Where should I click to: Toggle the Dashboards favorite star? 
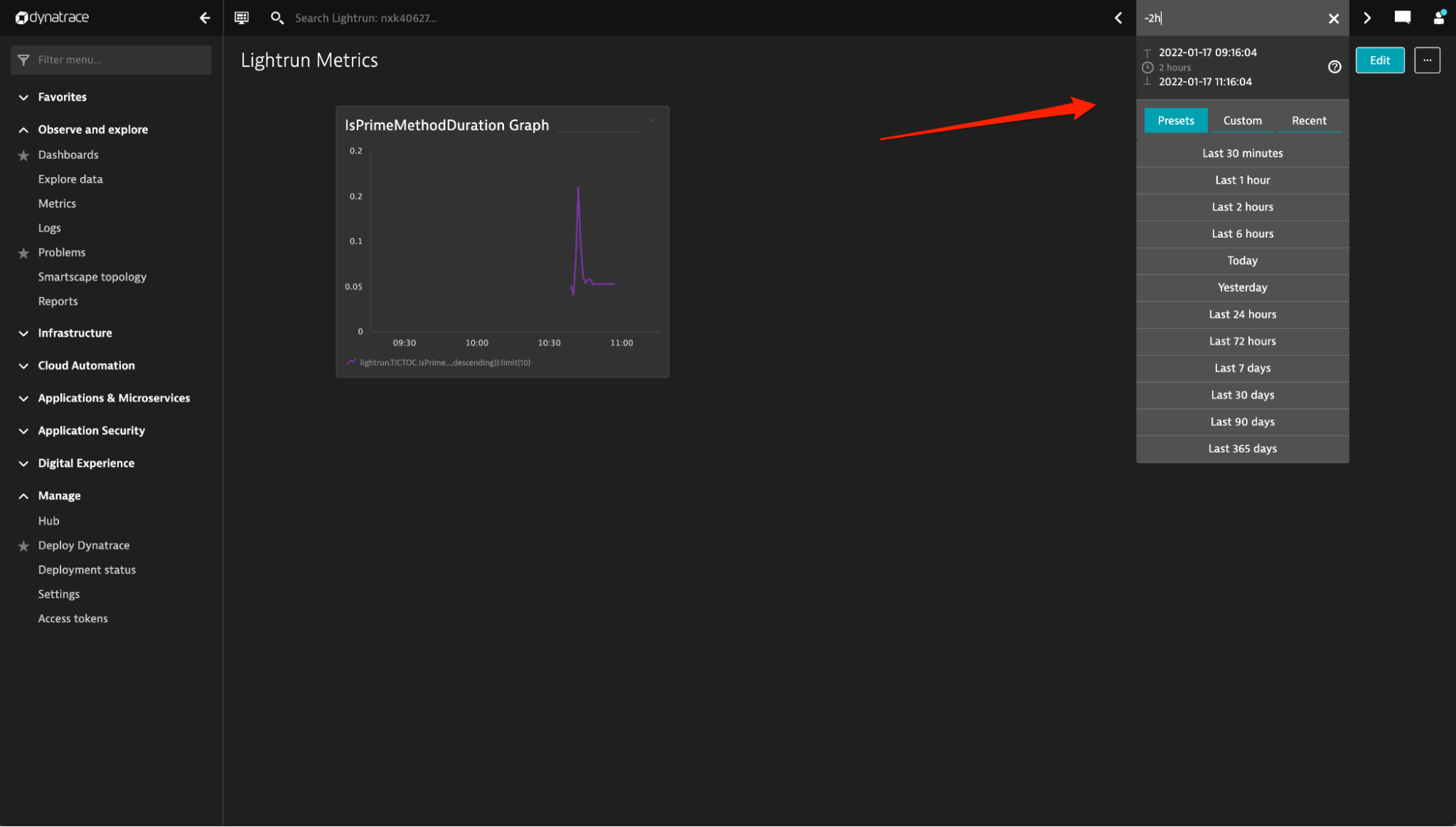coord(23,155)
